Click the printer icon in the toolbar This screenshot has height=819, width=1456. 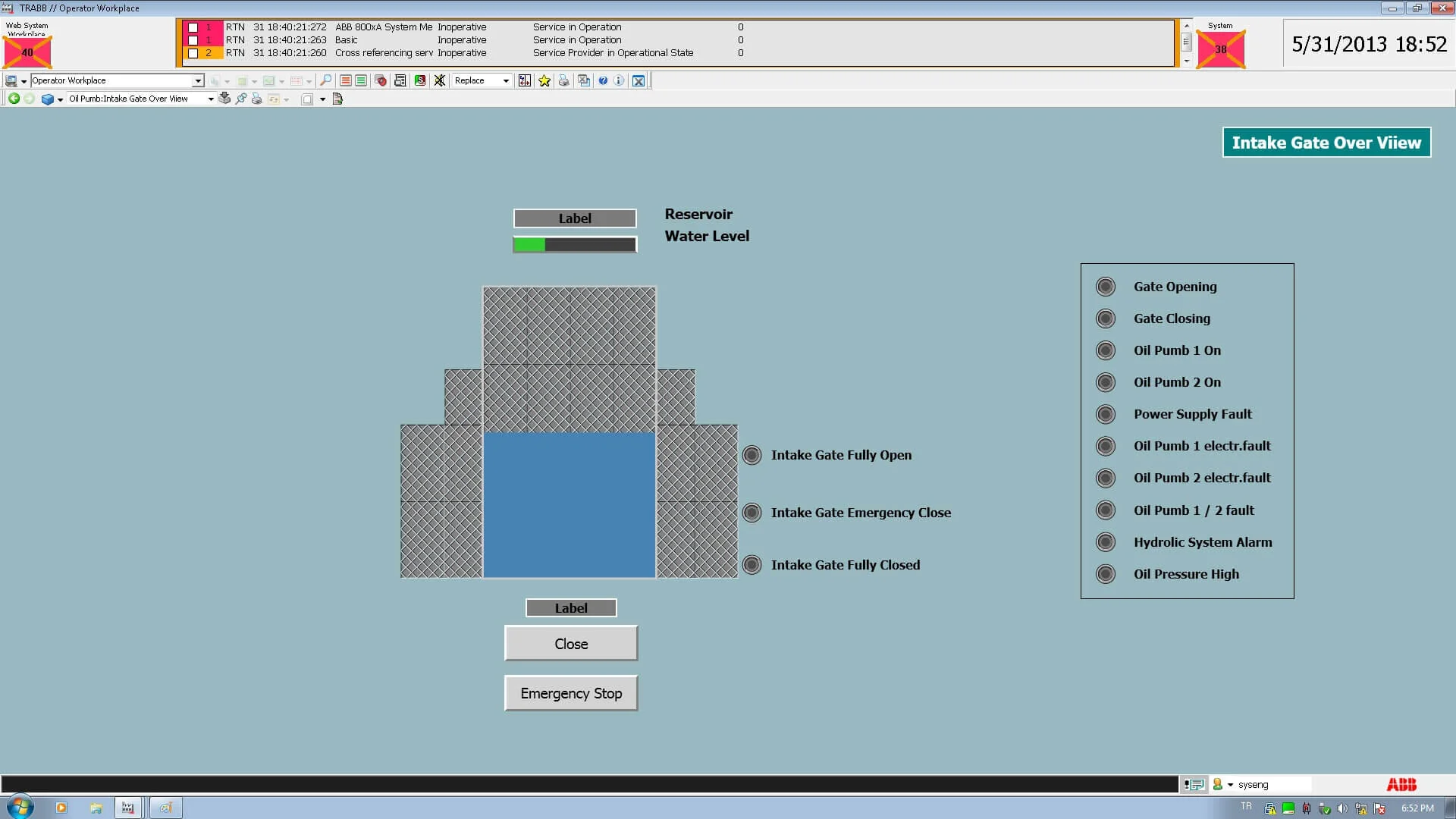point(563,80)
